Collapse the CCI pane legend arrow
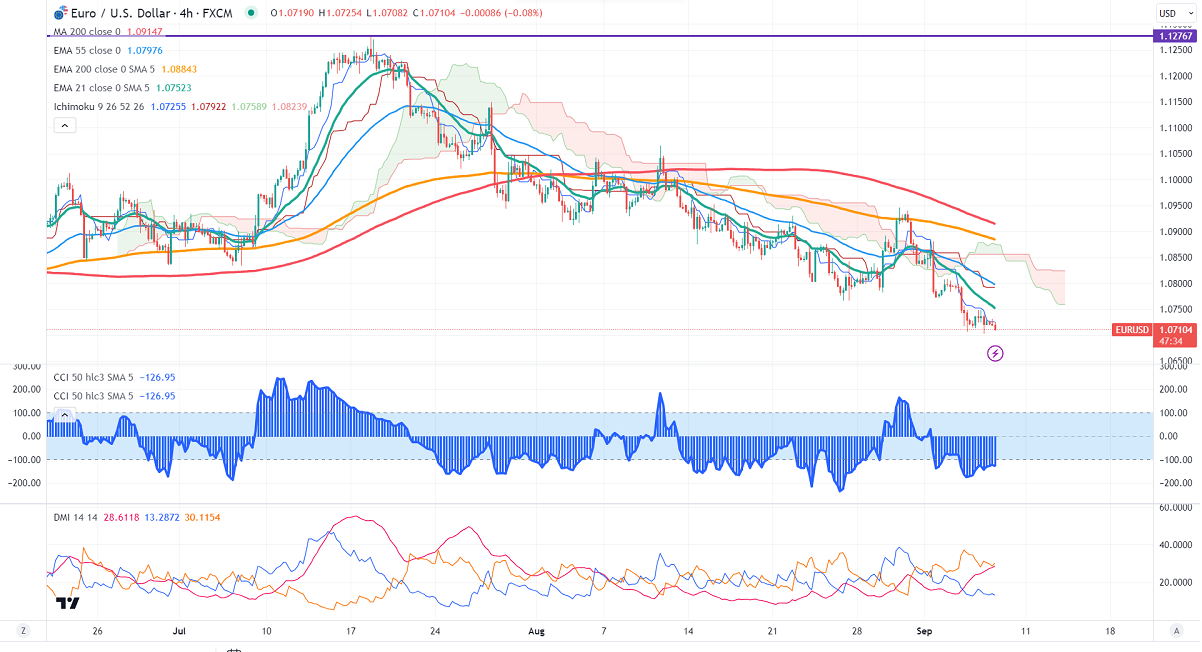The height and width of the screenshot is (652, 1202). pos(64,414)
